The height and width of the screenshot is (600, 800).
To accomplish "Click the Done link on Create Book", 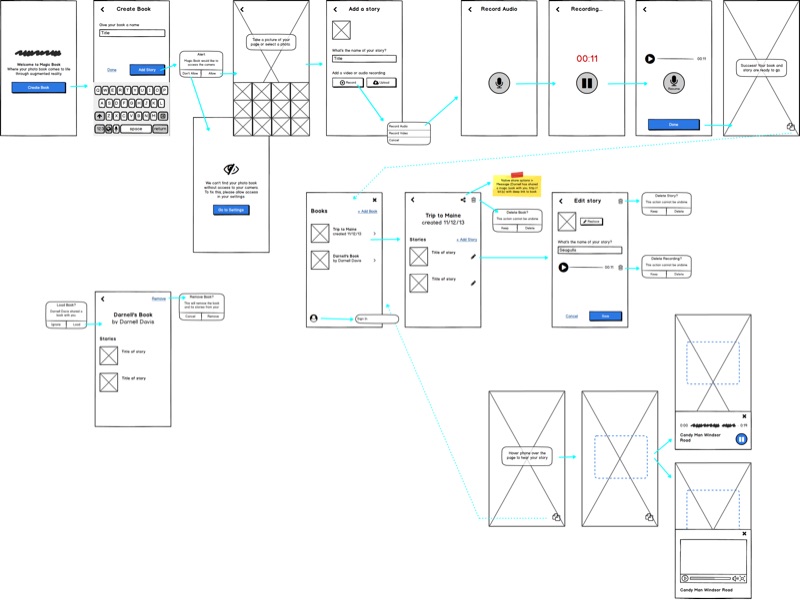I will tap(112, 70).
